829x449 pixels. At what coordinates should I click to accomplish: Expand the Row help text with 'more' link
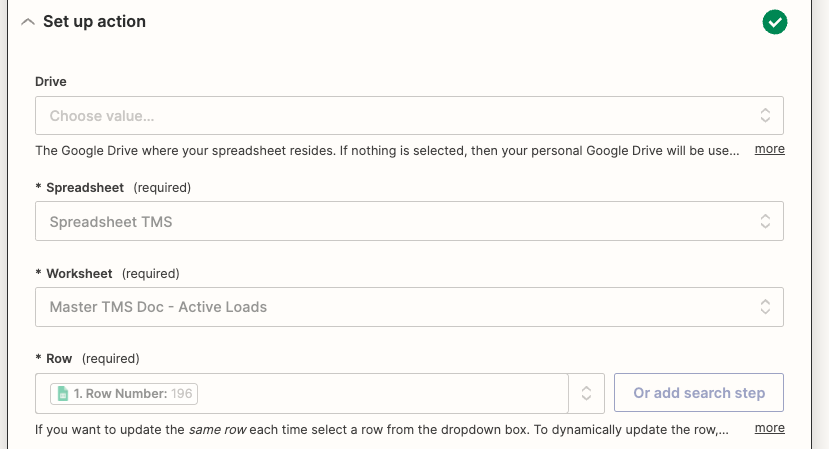tap(769, 428)
